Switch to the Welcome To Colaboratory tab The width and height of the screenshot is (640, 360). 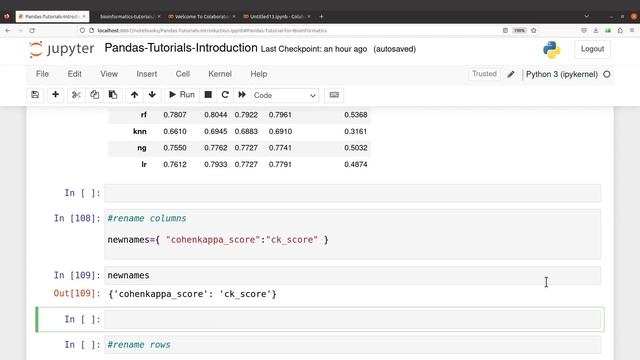point(201,16)
